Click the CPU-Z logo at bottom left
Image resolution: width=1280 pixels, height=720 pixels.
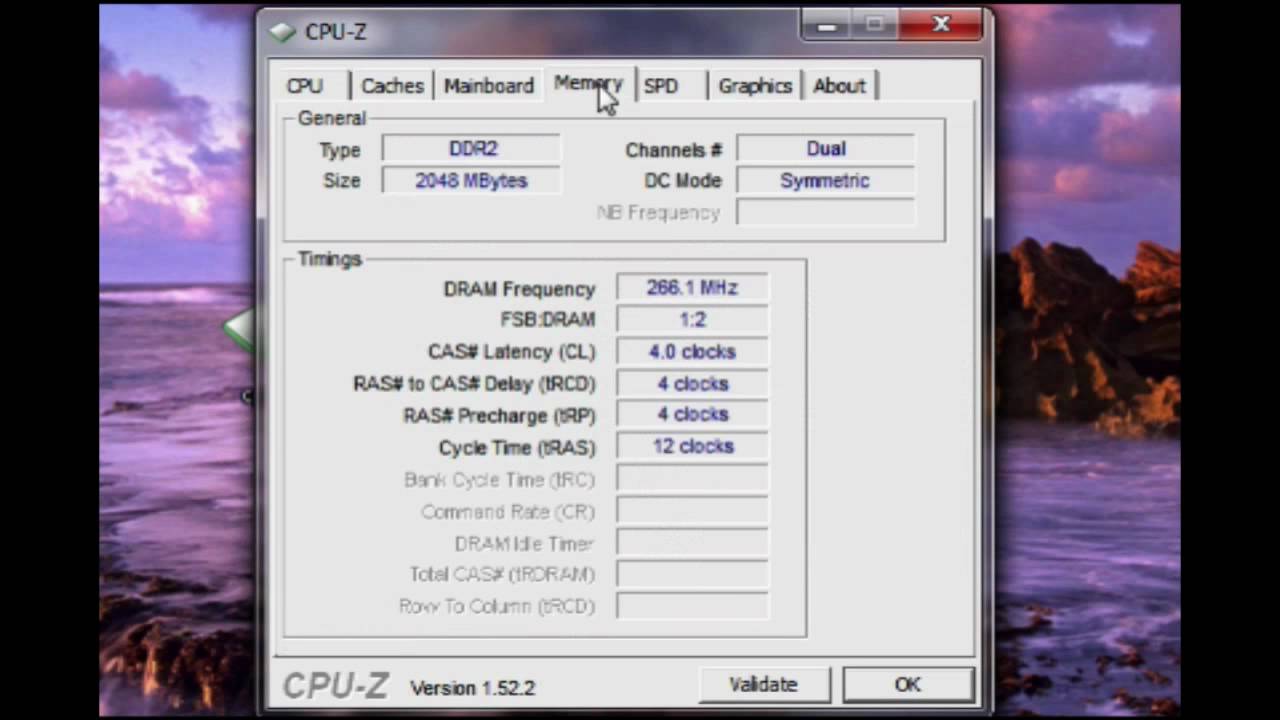[x=336, y=686]
